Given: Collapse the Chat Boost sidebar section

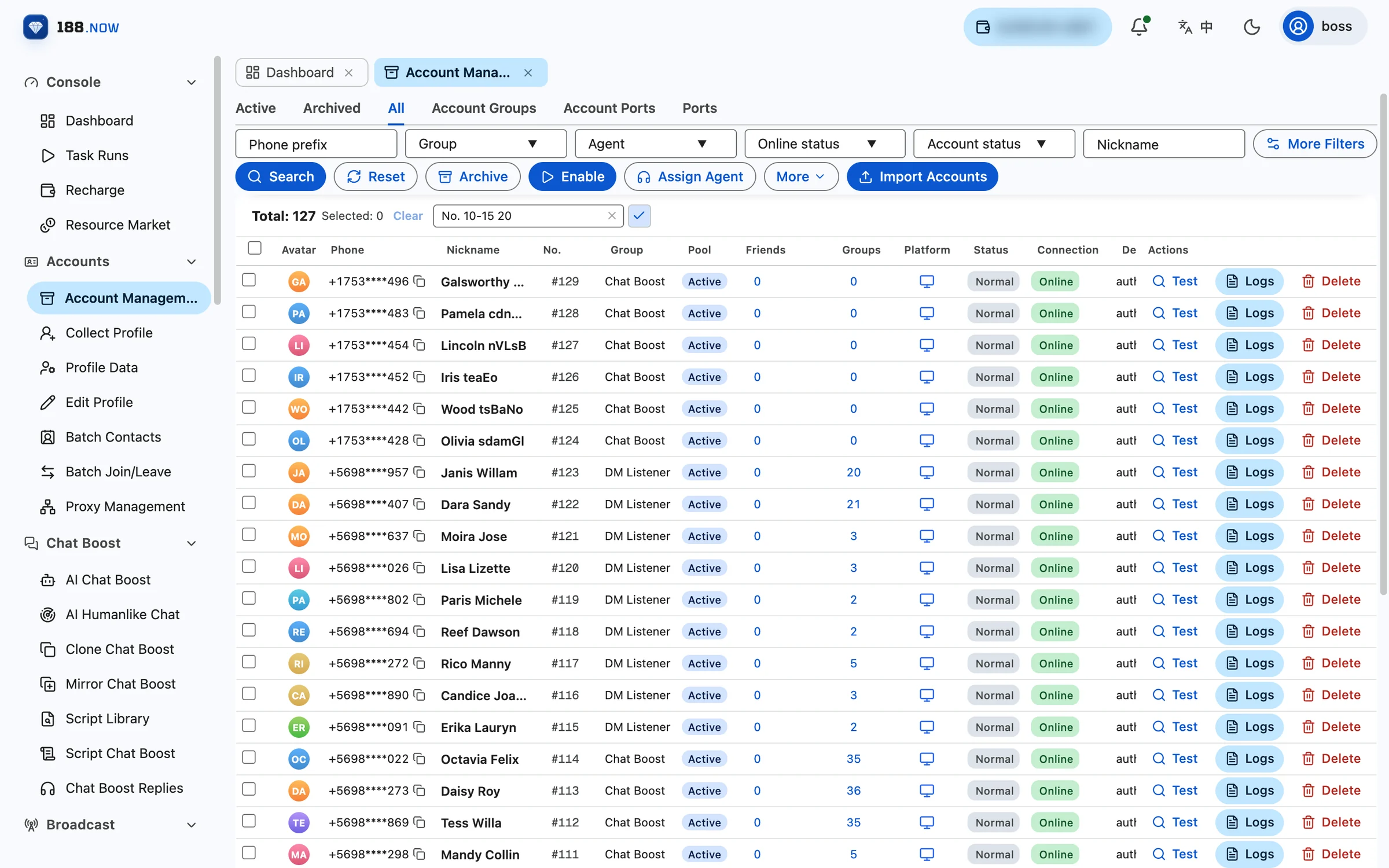Looking at the screenshot, I should tap(192, 543).
